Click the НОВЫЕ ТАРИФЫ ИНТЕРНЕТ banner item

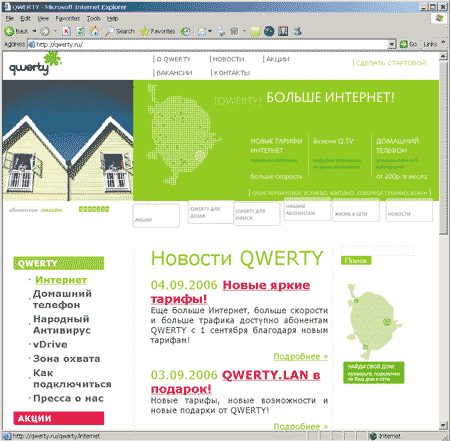coord(276,146)
